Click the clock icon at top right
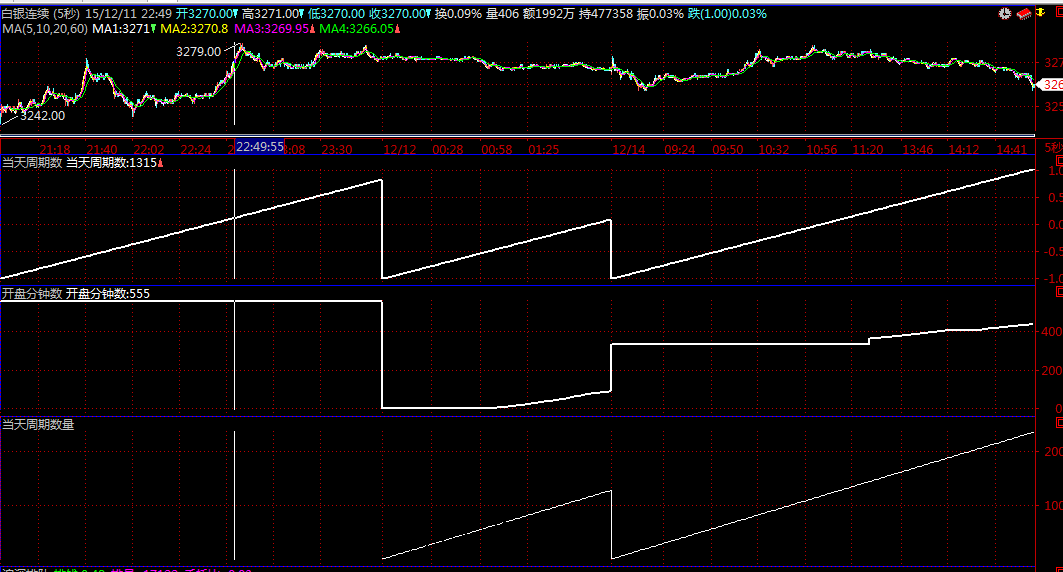Image resolution: width=1063 pixels, height=572 pixels. 1005,15
